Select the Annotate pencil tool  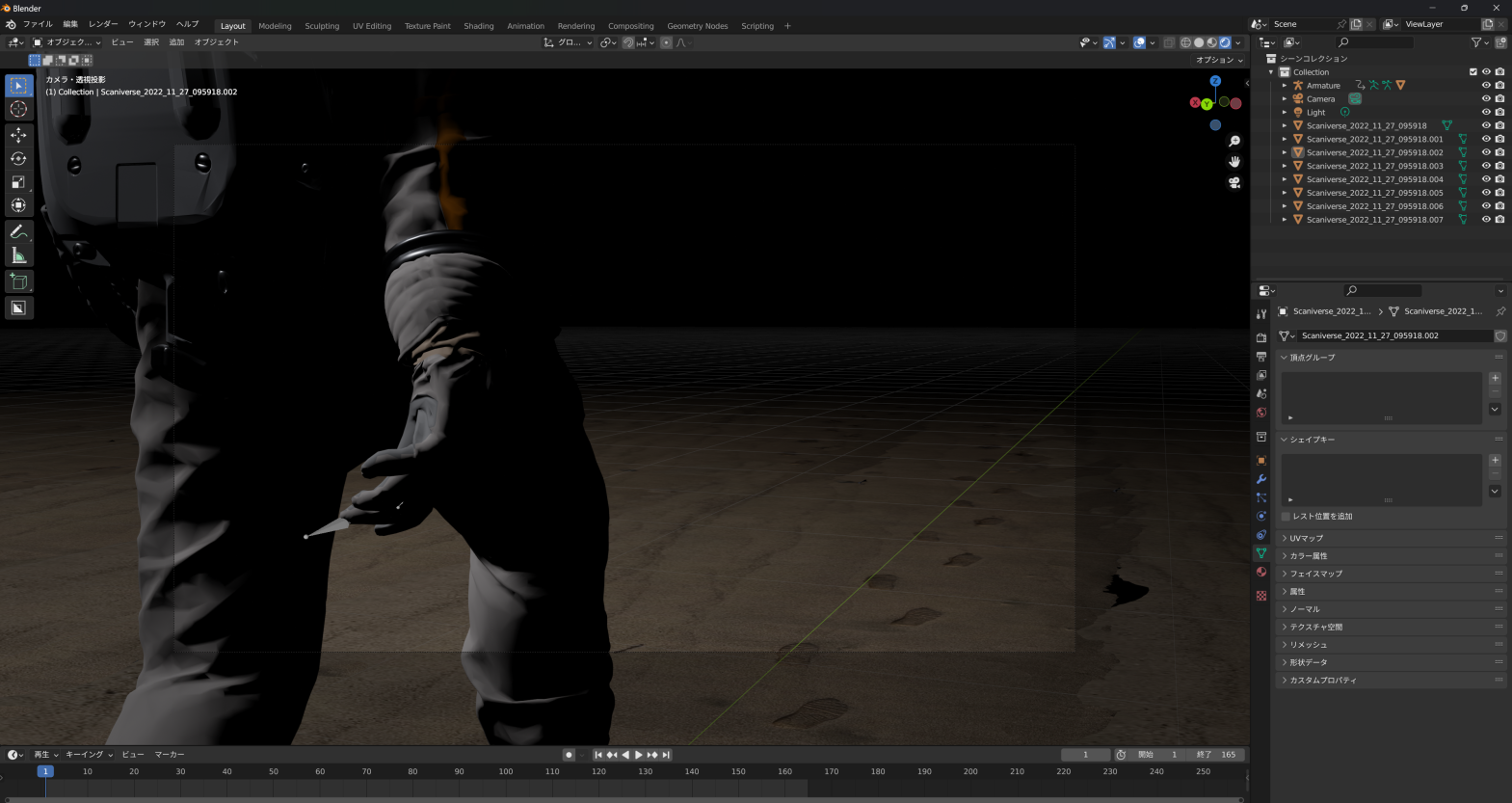click(18, 232)
